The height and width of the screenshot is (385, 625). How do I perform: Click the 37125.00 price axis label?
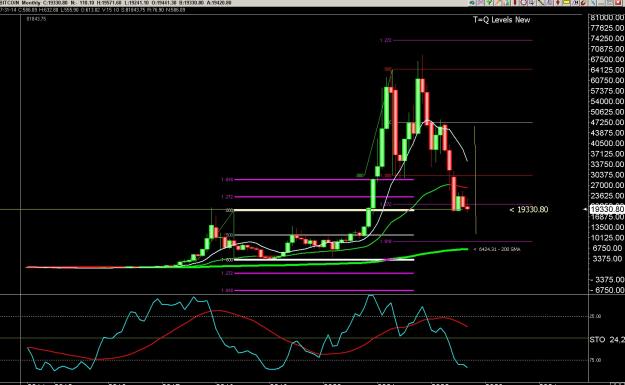point(607,154)
